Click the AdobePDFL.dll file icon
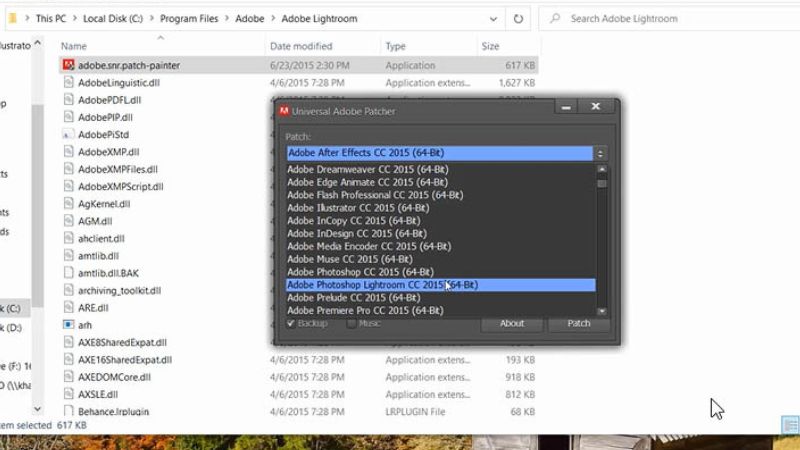Screen dimensions: 800x450 coord(68,99)
